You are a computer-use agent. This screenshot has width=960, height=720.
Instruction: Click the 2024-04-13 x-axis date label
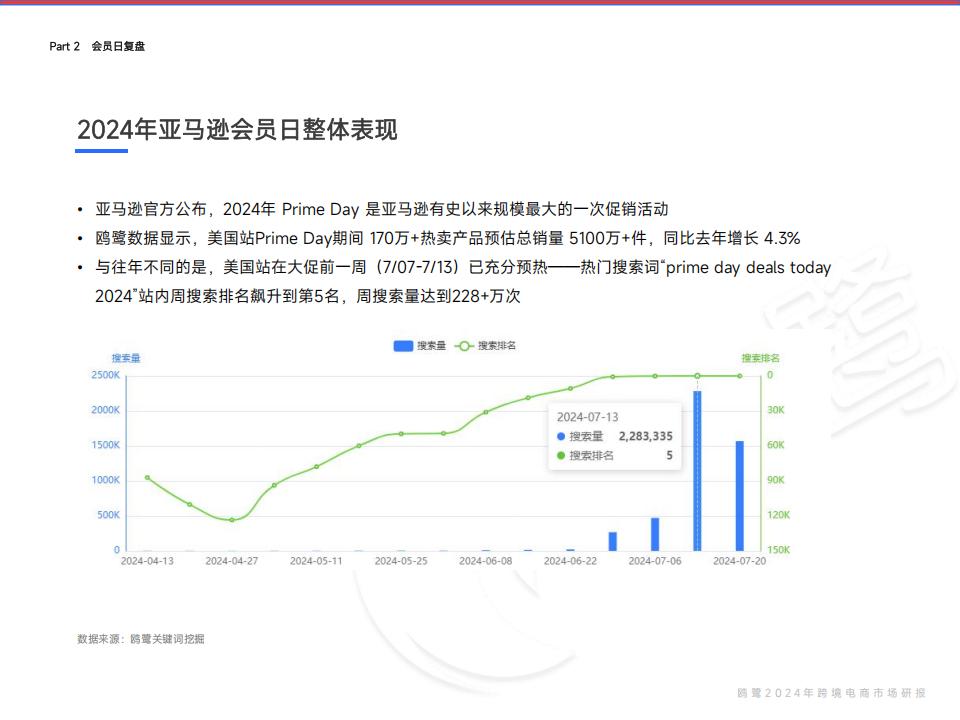[148, 561]
